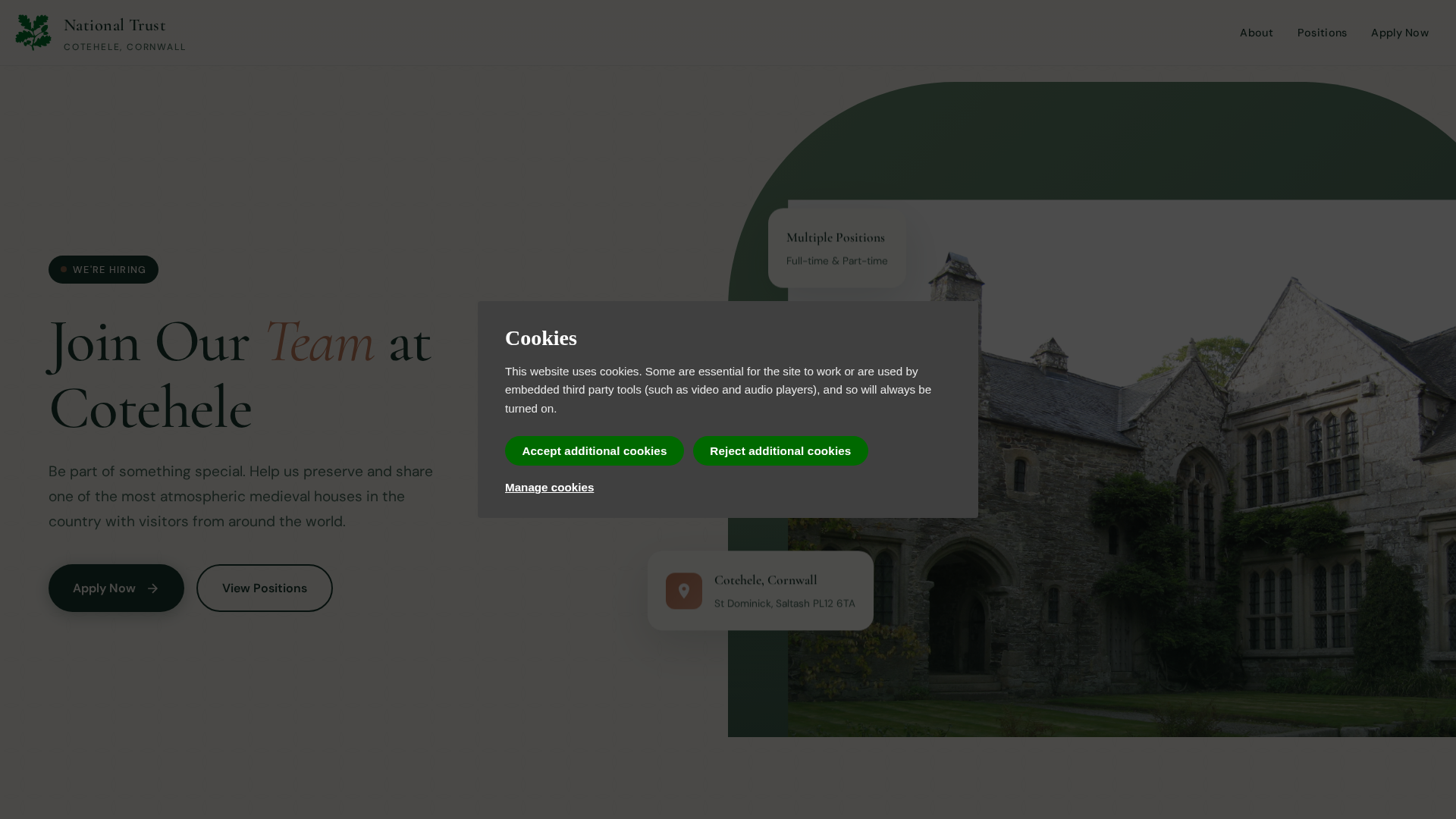Click the National Trust oak leaf logo
This screenshot has width=1456, height=819.
33,33
